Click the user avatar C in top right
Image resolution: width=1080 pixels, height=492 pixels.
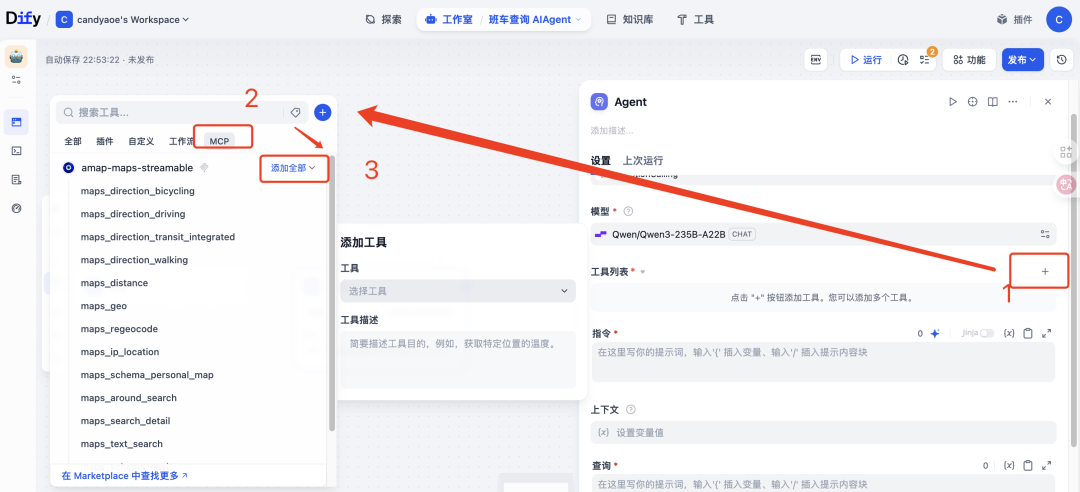tap(1059, 19)
